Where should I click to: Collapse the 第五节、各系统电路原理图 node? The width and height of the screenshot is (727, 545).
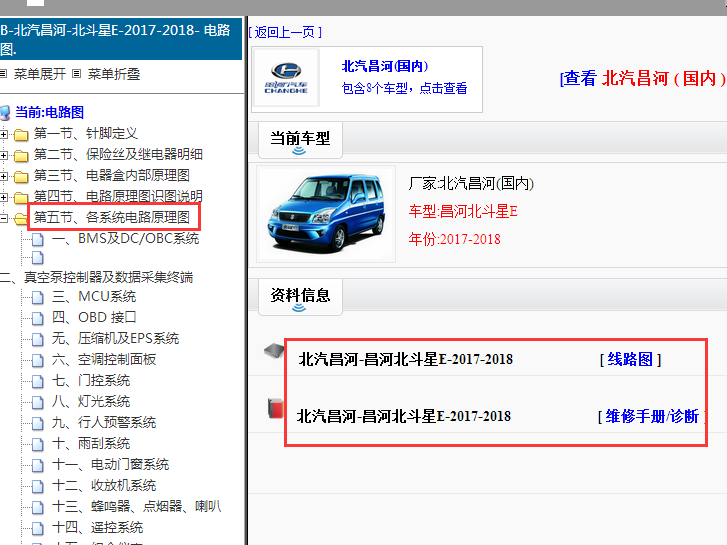coord(4,218)
